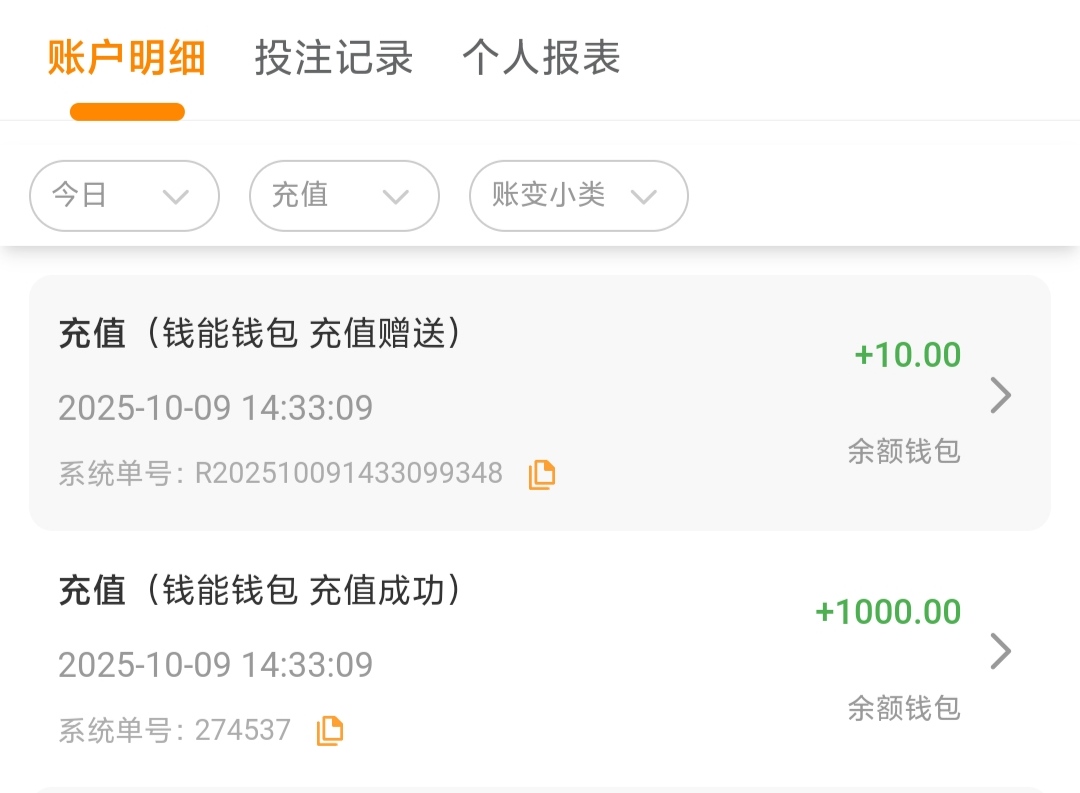Select the 充值赠送 record title
This screenshot has height=793, width=1080.
[x=260, y=334]
